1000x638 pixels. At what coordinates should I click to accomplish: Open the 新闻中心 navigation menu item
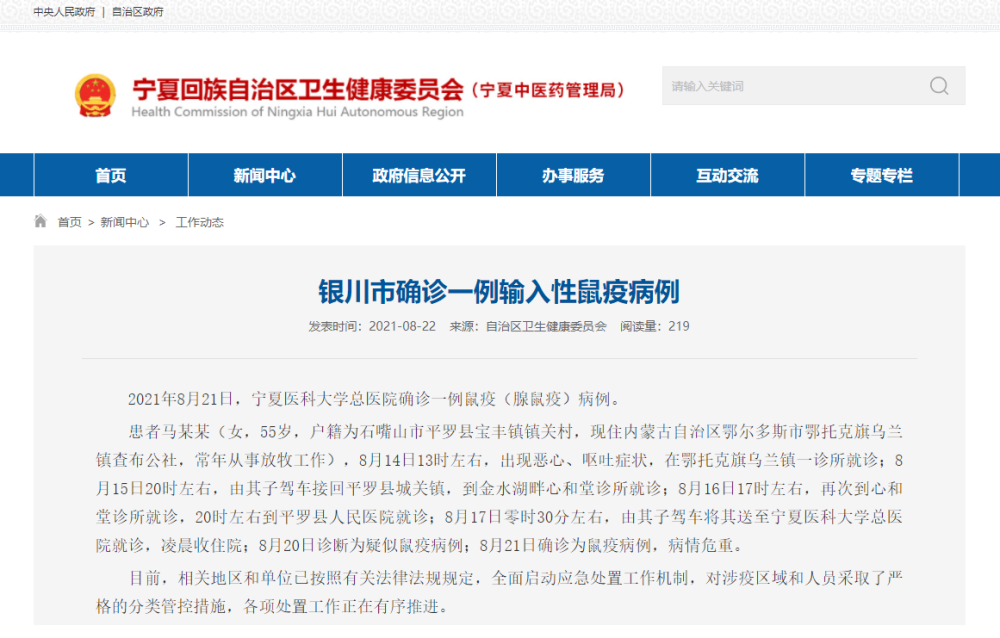265,176
